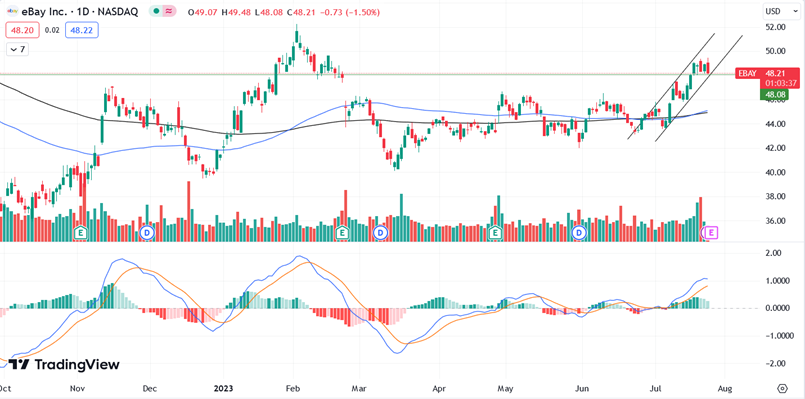Click the 42.00 price axis label
This screenshot has height=399, width=805.
[x=775, y=148]
